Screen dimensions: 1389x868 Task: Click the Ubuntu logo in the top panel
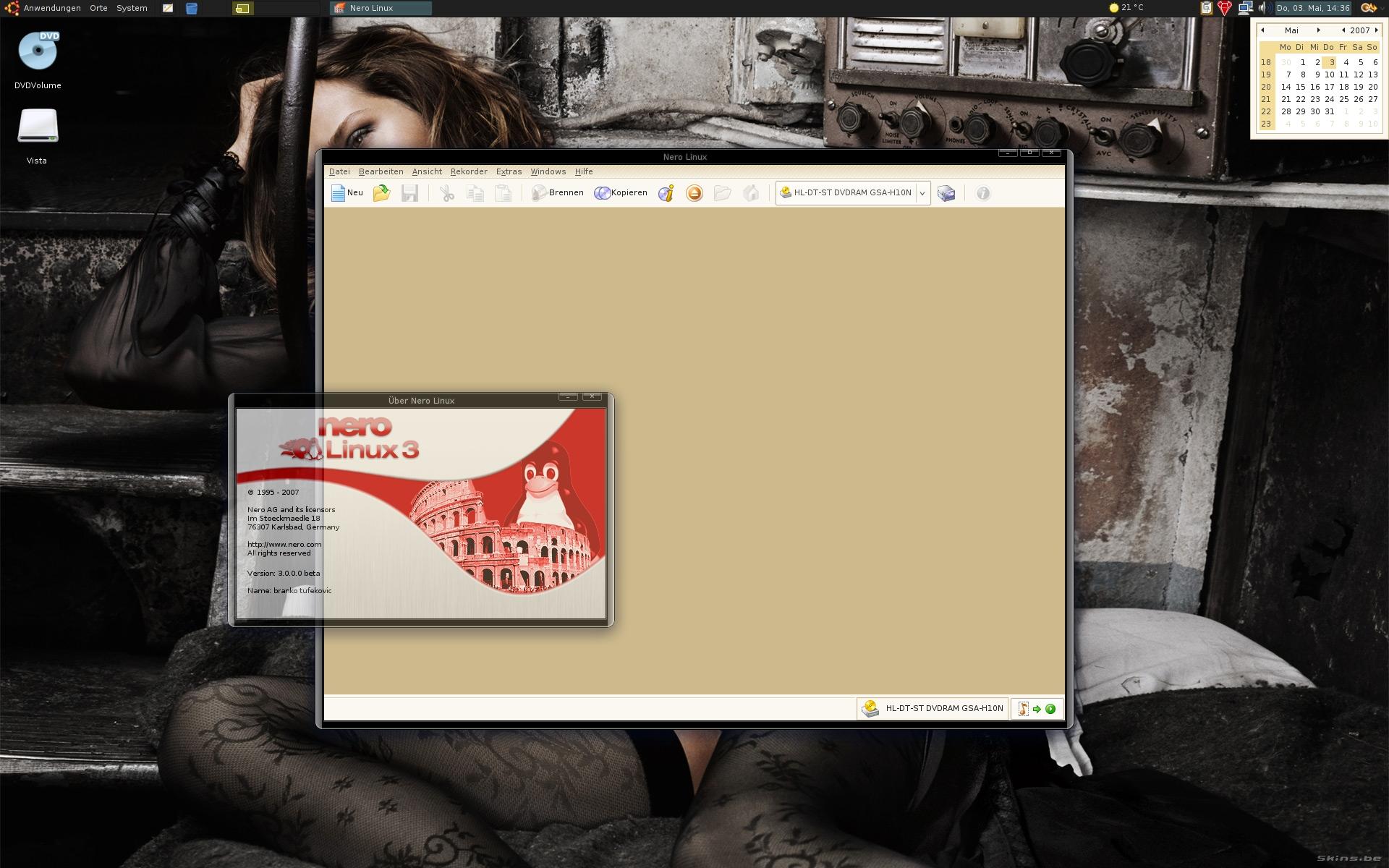12,8
